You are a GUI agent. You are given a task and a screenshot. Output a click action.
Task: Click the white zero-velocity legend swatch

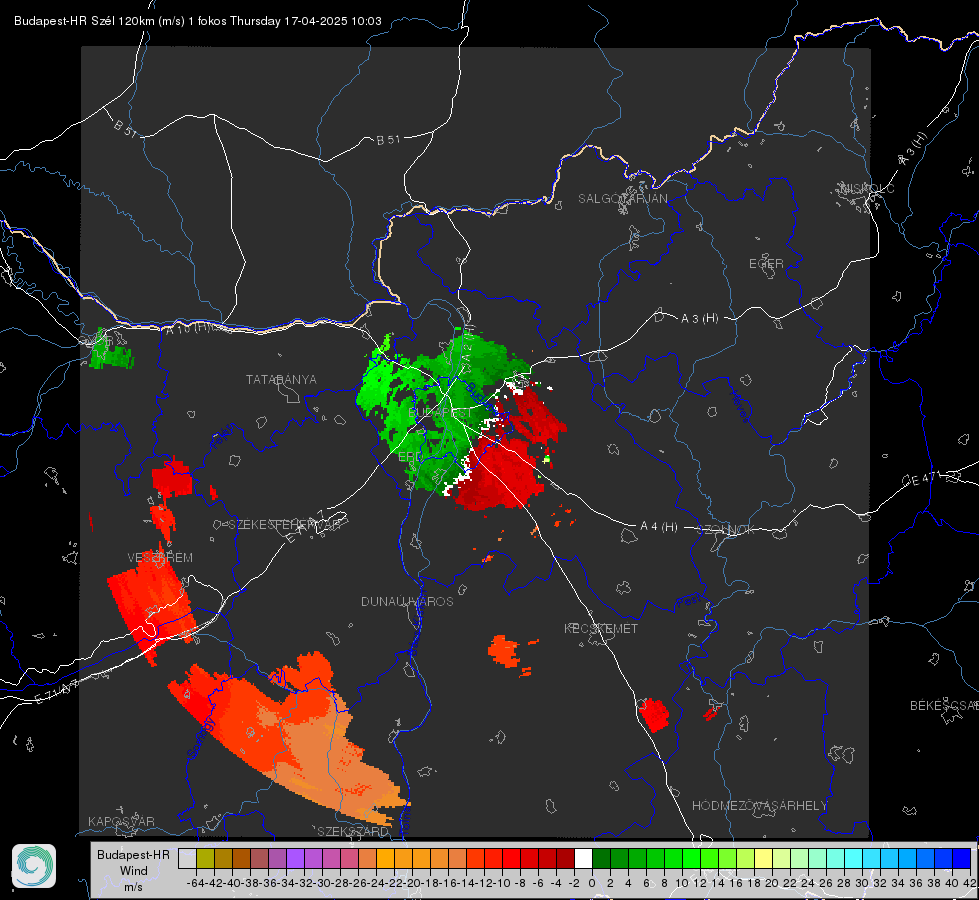pos(583,858)
